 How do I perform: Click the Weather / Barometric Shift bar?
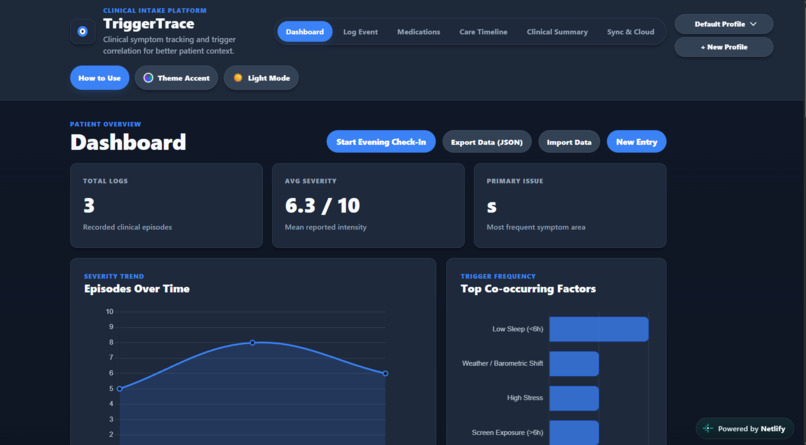(574, 363)
